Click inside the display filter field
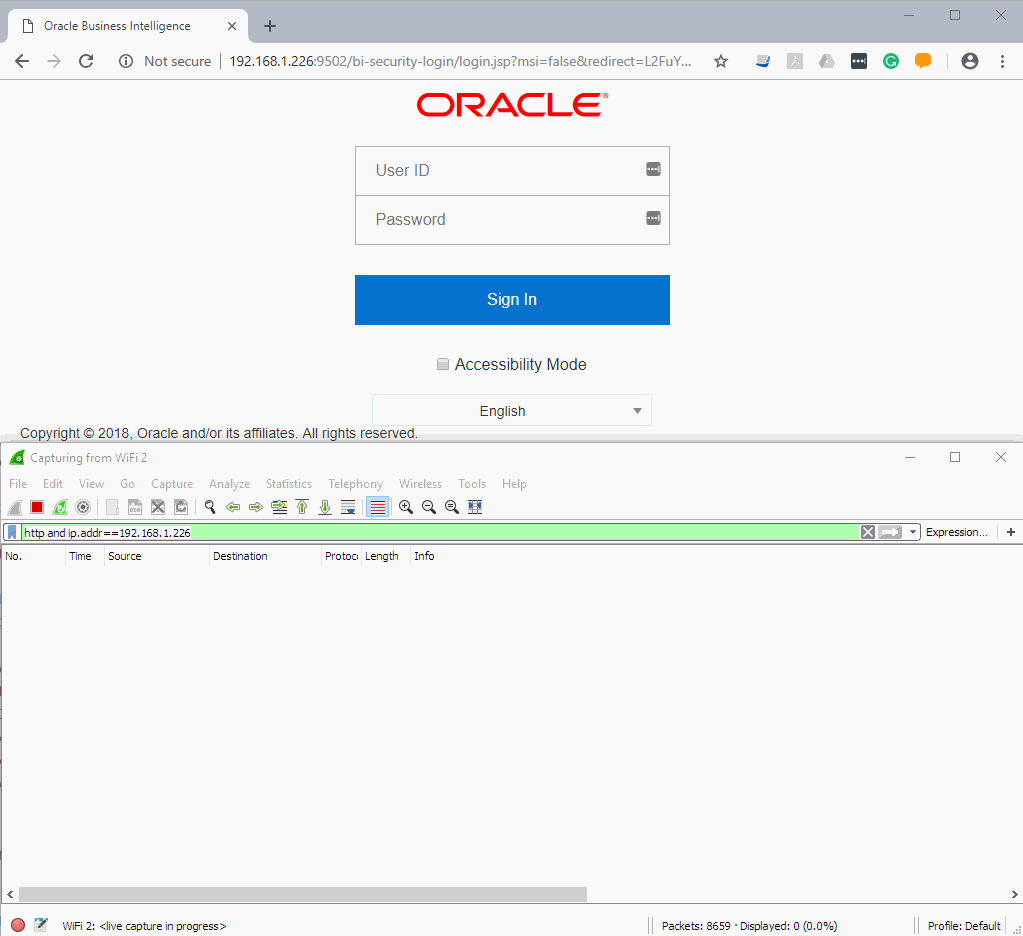 (x=440, y=532)
